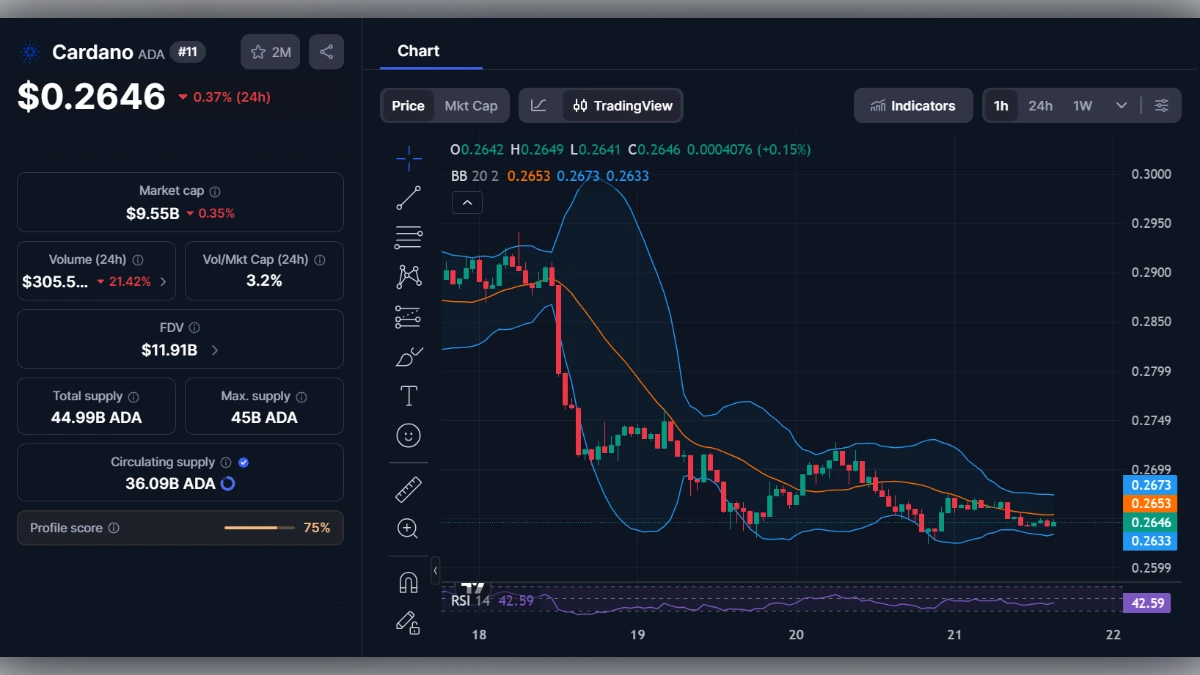Click the Profile score progress bar
Image resolution: width=1200 pixels, height=675 pixels.
pos(260,527)
